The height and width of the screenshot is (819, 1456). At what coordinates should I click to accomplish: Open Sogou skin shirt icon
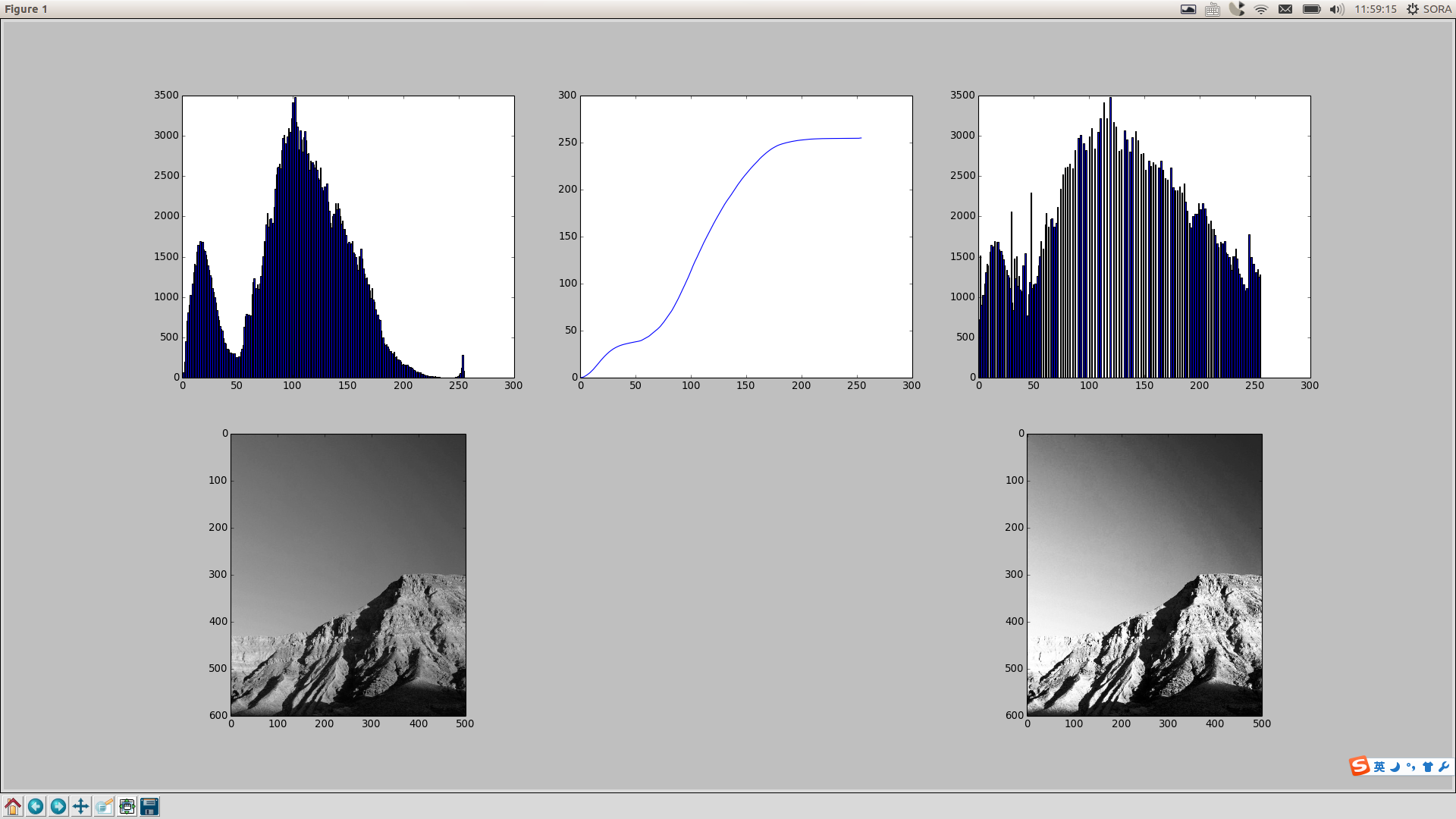1427,767
